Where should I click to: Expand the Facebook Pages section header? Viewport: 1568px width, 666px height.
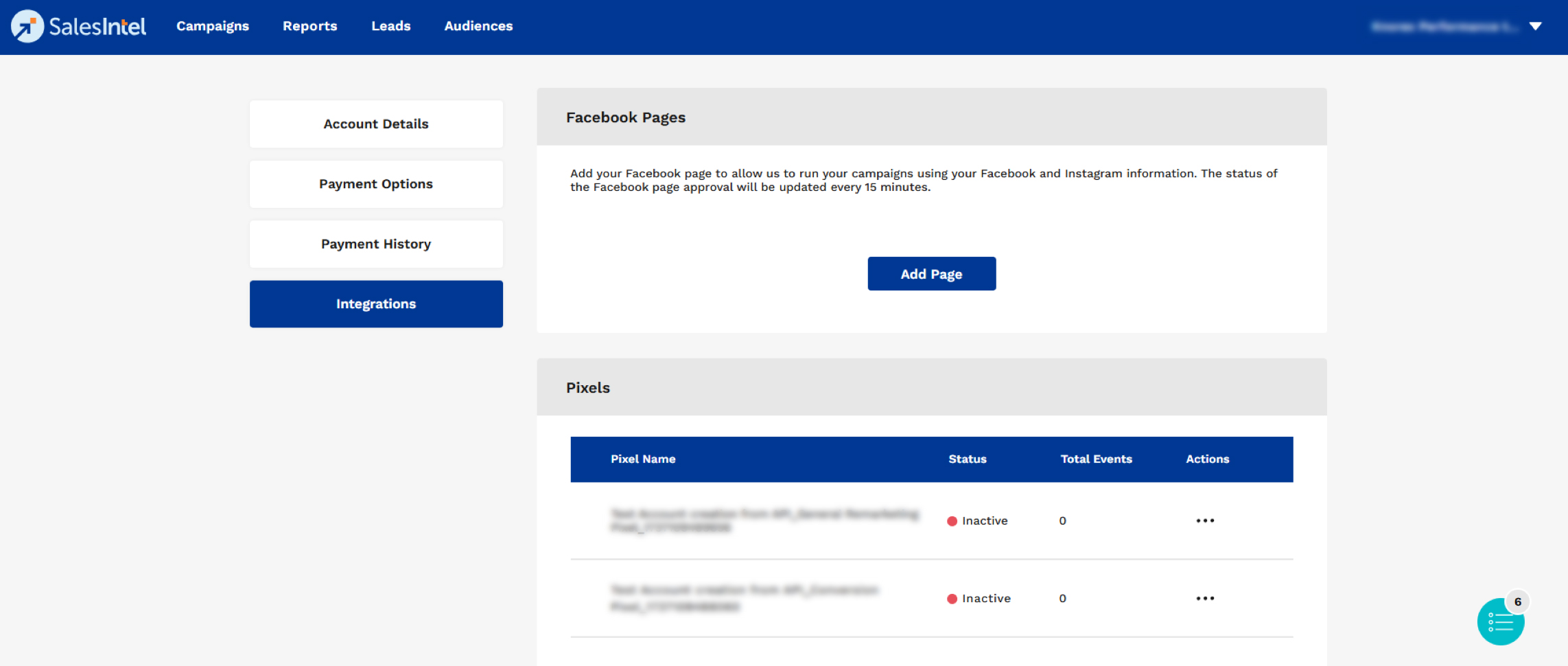click(625, 117)
